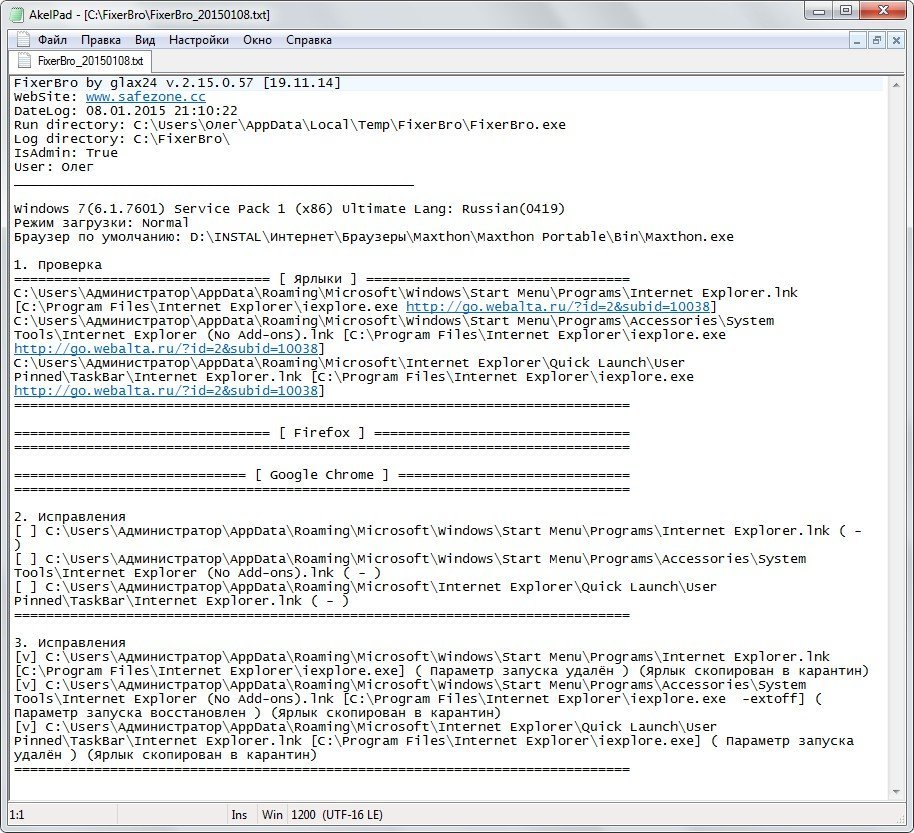Open the Правка menu
Screen dimensions: 914x833
[101, 40]
